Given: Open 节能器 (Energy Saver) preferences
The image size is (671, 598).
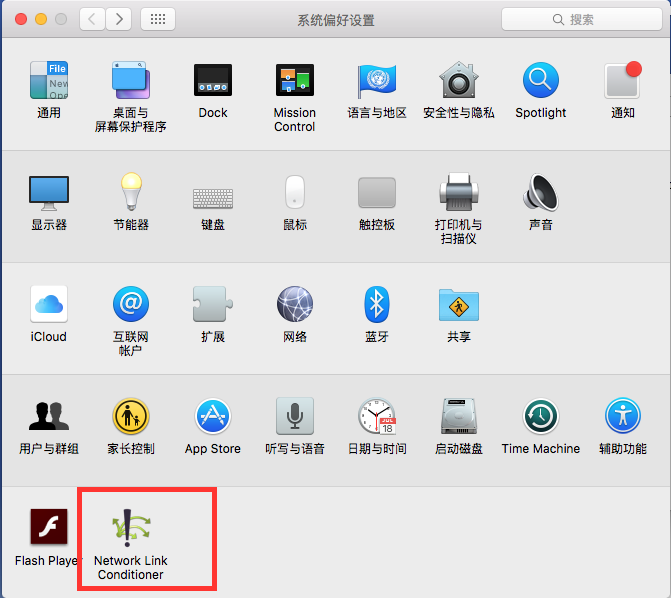Looking at the screenshot, I should 131,192.
